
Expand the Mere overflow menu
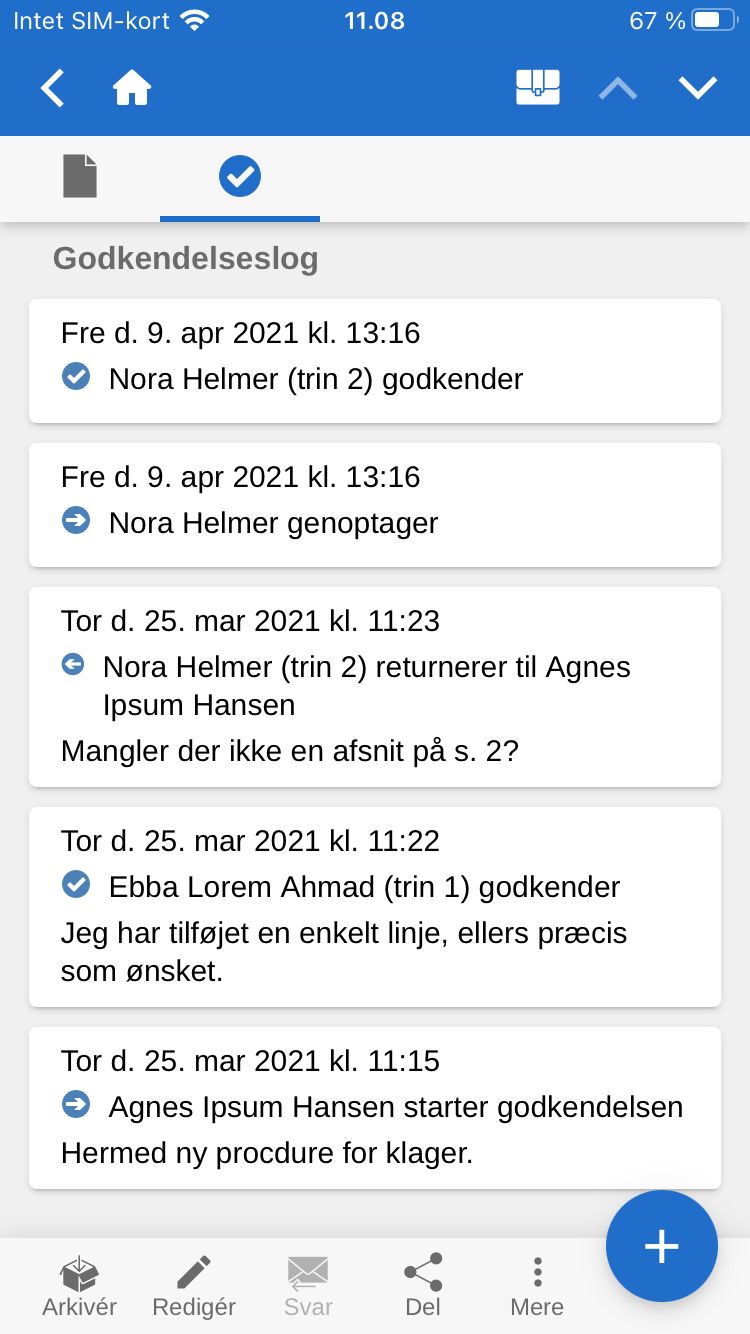click(537, 1286)
